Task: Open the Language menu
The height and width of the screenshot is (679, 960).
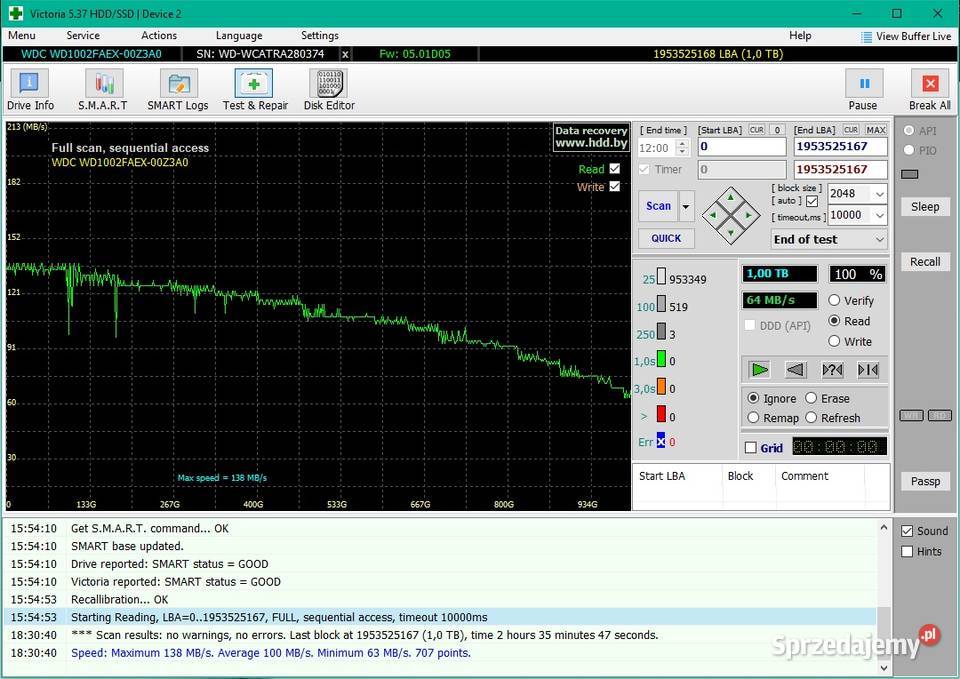Action: 239,36
